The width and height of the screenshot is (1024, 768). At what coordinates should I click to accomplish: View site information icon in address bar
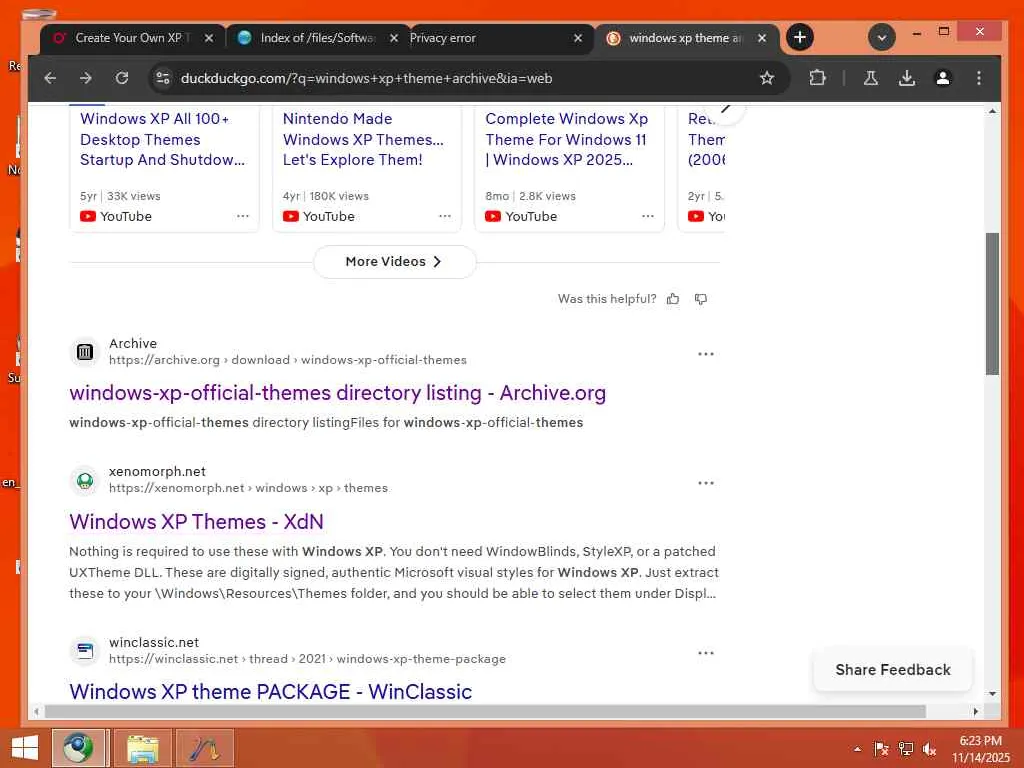162,78
